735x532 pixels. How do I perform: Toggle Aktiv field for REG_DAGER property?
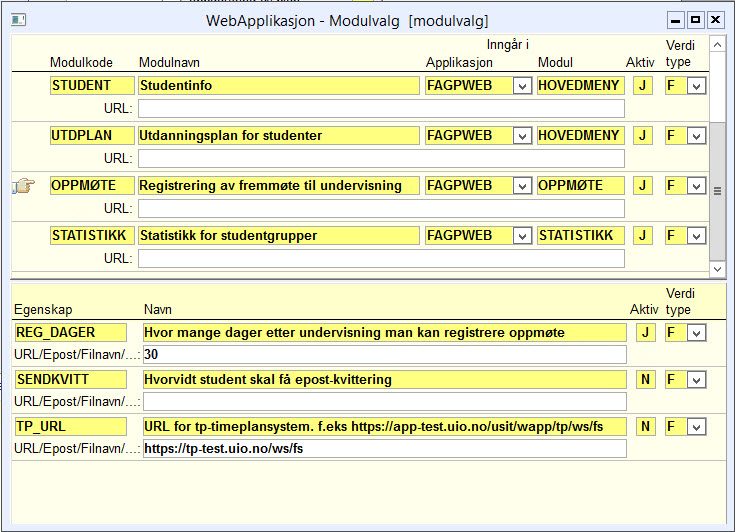coord(645,333)
